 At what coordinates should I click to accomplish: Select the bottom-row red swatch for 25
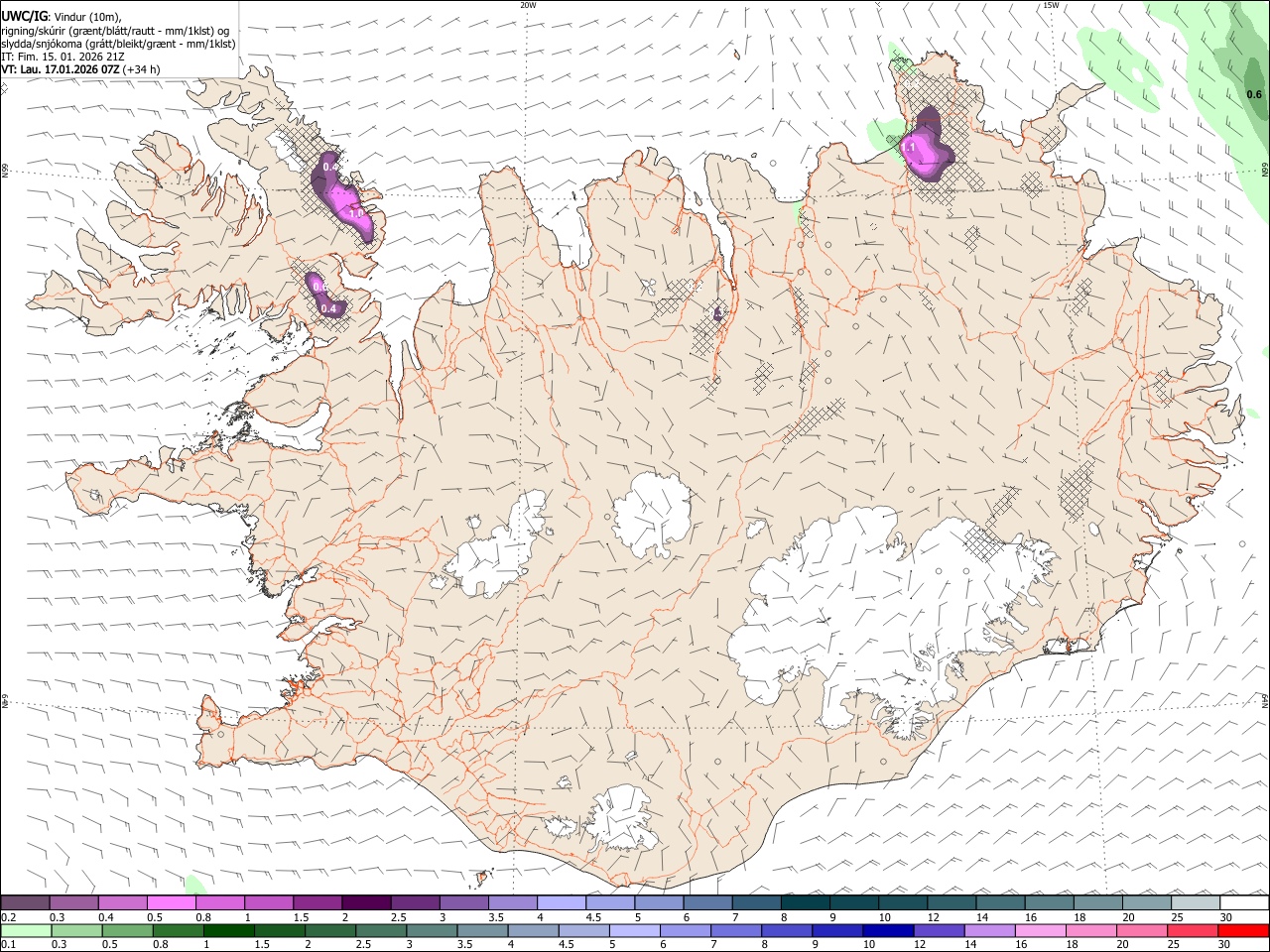tap(1193, 931)
